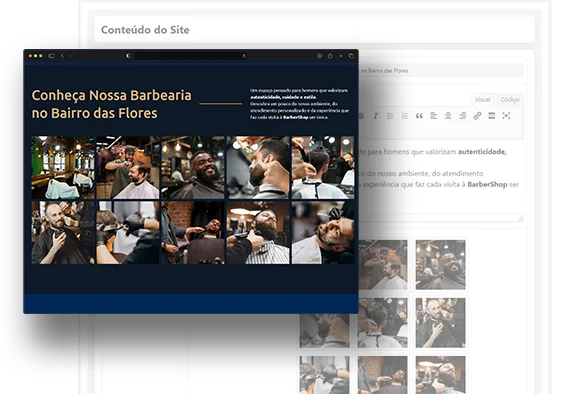This screenshot has height=394, width=564.
Task: Click the editor text 'autenticidade,'
Action: click(x=482, y=152)
